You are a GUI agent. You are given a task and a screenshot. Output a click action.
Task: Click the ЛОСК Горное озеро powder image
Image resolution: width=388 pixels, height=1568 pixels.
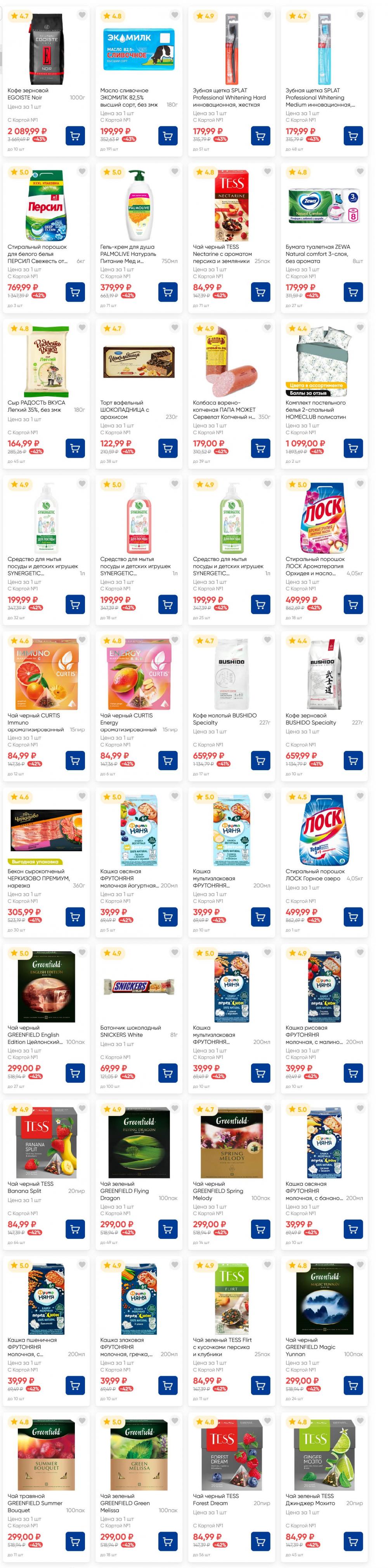point(324,831)
